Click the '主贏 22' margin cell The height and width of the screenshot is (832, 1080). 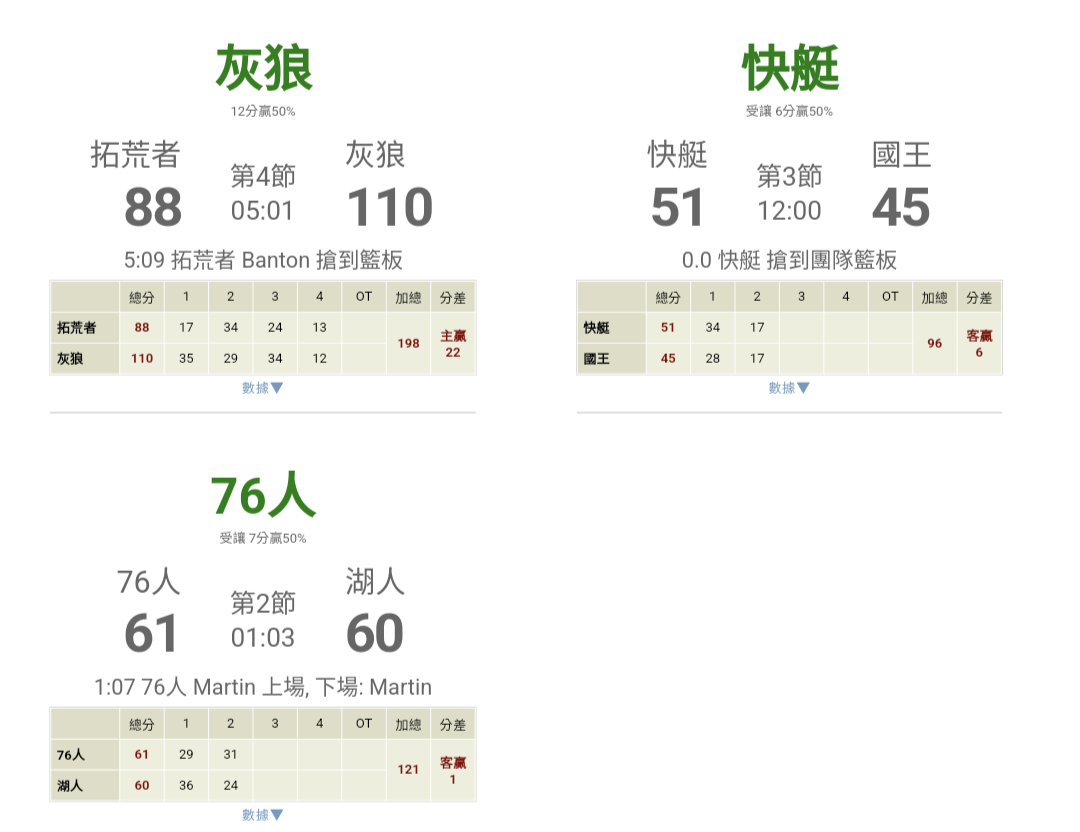(x=453, y=344)
